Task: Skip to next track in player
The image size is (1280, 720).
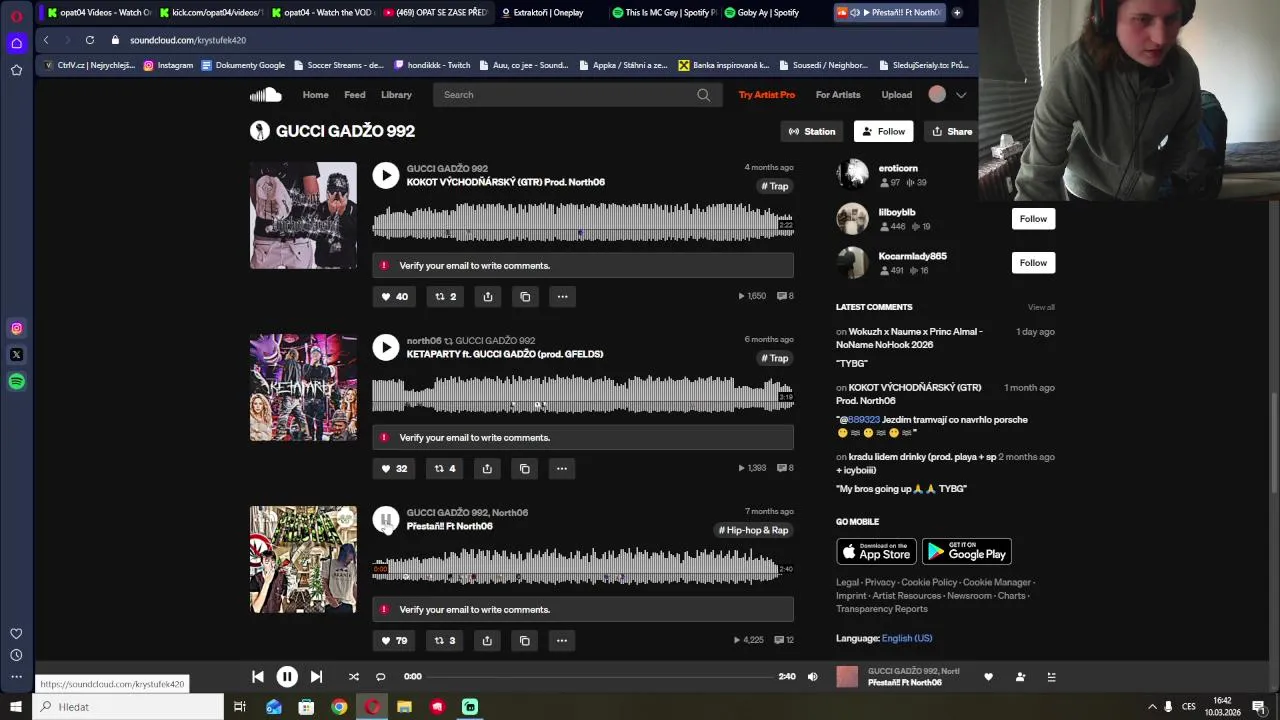Action: click(x=316, y=677)
